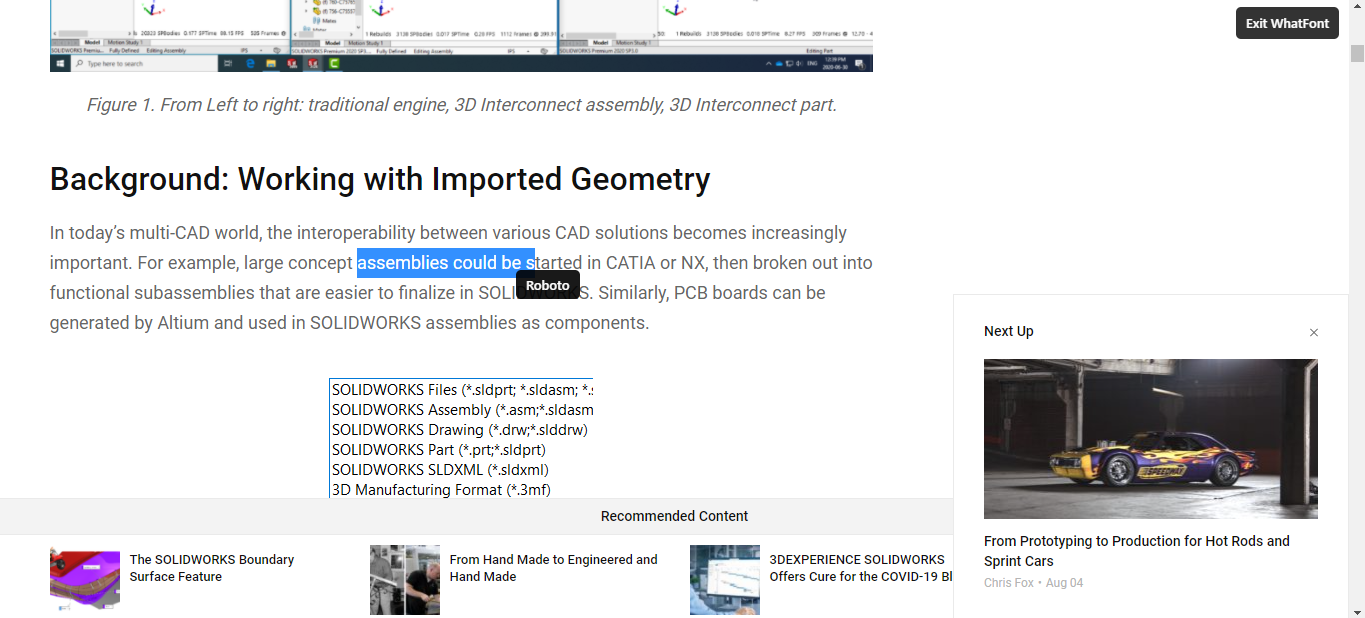Click the From Hand Made article thumbnail

(x=405, y=580)
